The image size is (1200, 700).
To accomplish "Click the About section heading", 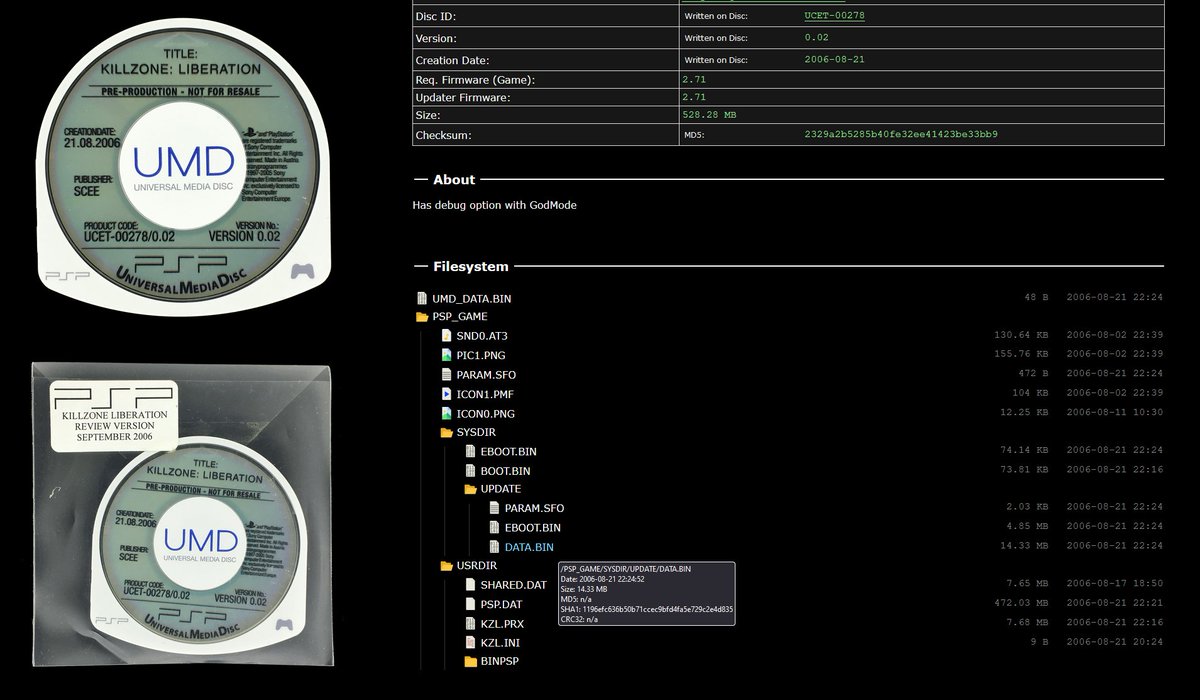I will 454,180.
